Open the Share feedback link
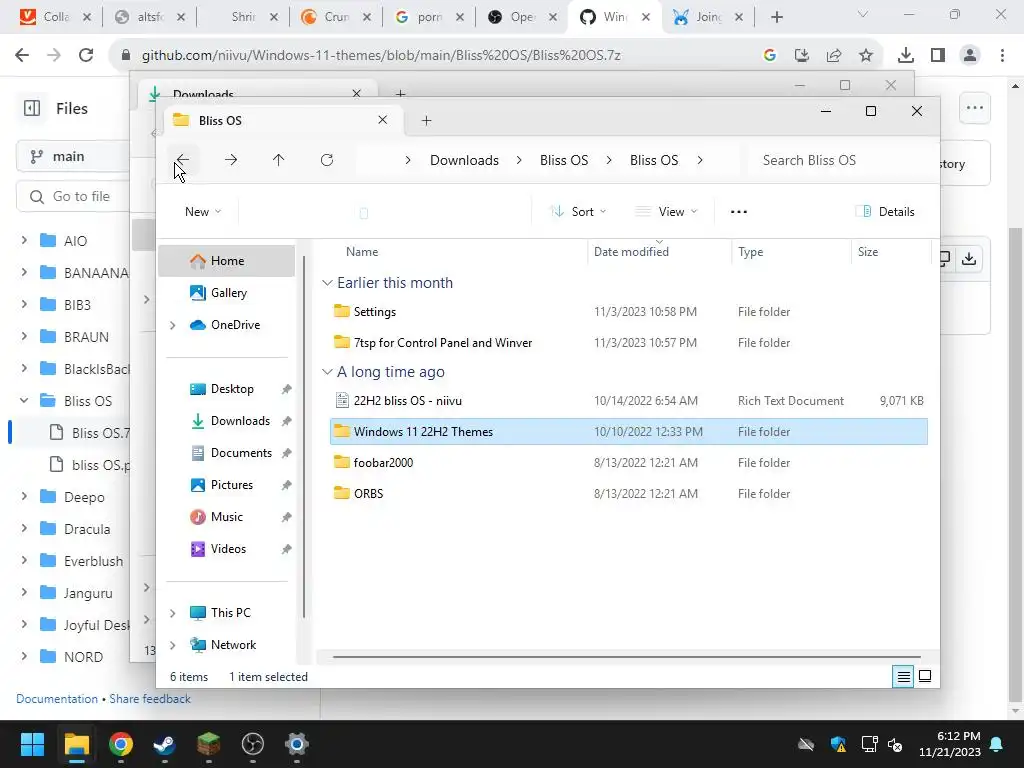The height and width of the screenshot is (768, 1024). coord(150,699)
